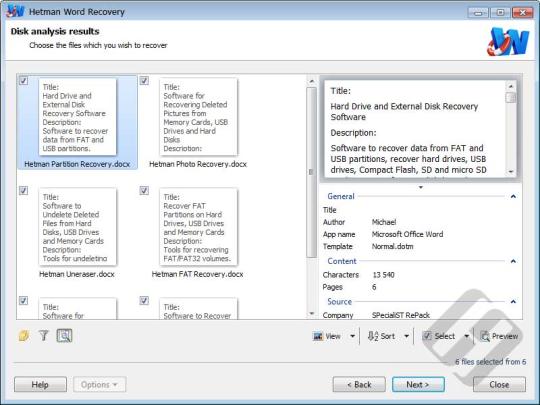Image resolution: width=540 pixels, height=405 pixels.
Task: Uncheck Hetman Photo Recovery.docx checkbox
Action: point(144,81)
